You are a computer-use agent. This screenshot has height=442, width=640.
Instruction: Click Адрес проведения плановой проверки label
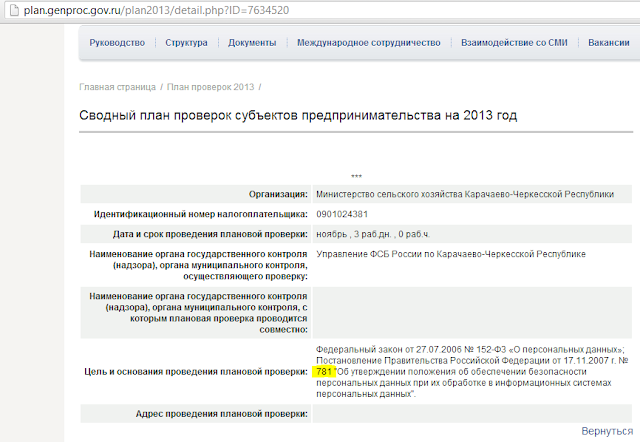click(222, 414)
